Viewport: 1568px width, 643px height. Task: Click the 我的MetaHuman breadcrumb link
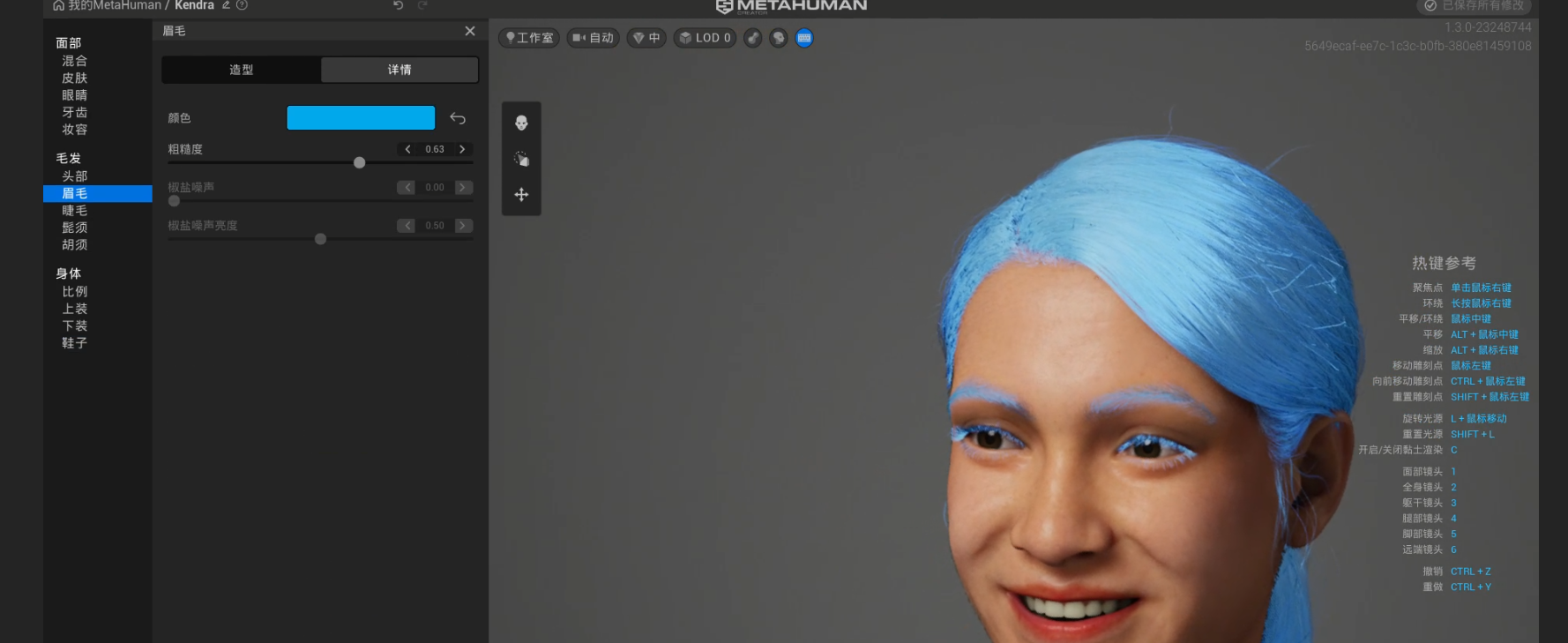[x=115, y=5]
